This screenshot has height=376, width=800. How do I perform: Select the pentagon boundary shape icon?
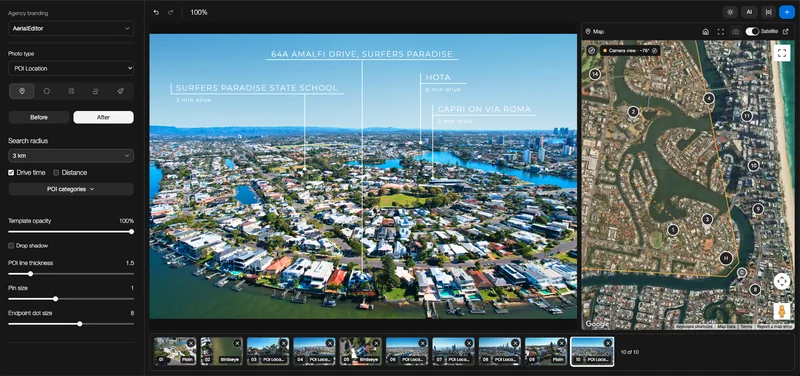[x=46, y=91]
